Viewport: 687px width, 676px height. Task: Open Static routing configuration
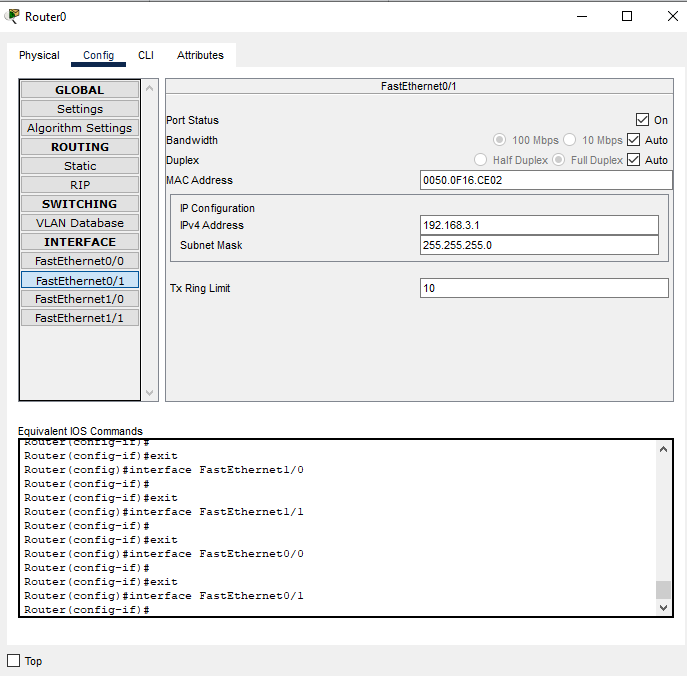80,166
